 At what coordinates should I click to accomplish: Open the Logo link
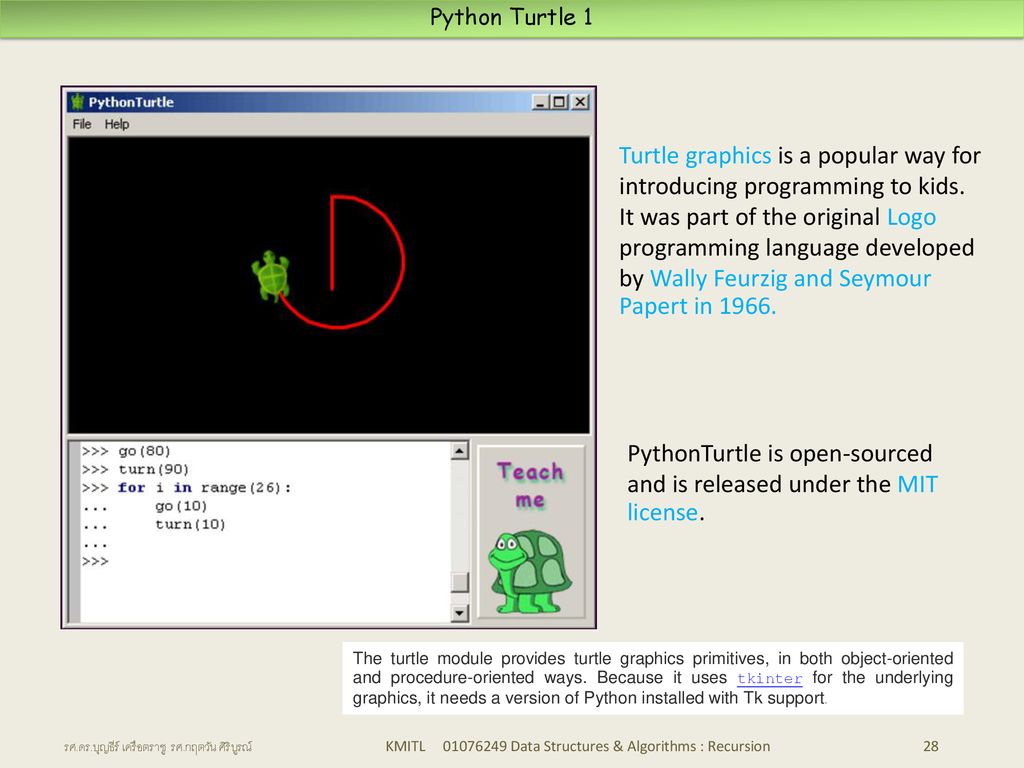pos(911,217)
